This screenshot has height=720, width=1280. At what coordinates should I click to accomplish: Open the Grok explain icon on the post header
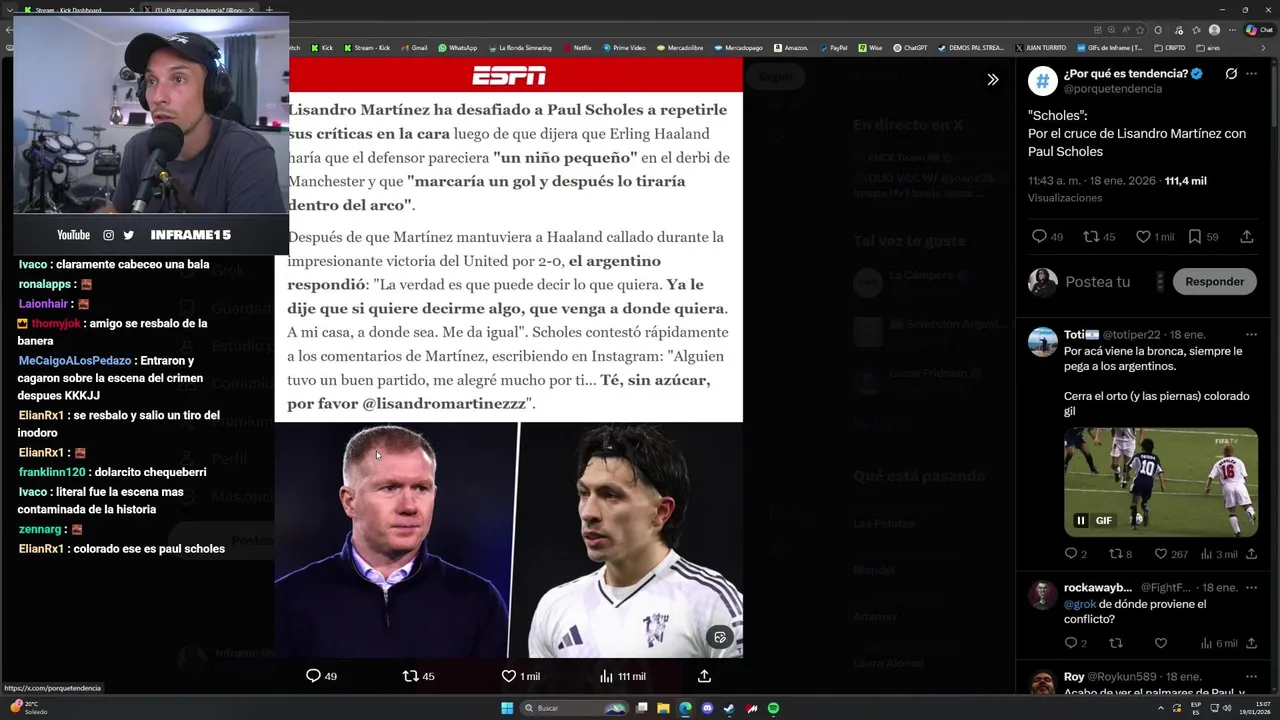click(1231, 74)
